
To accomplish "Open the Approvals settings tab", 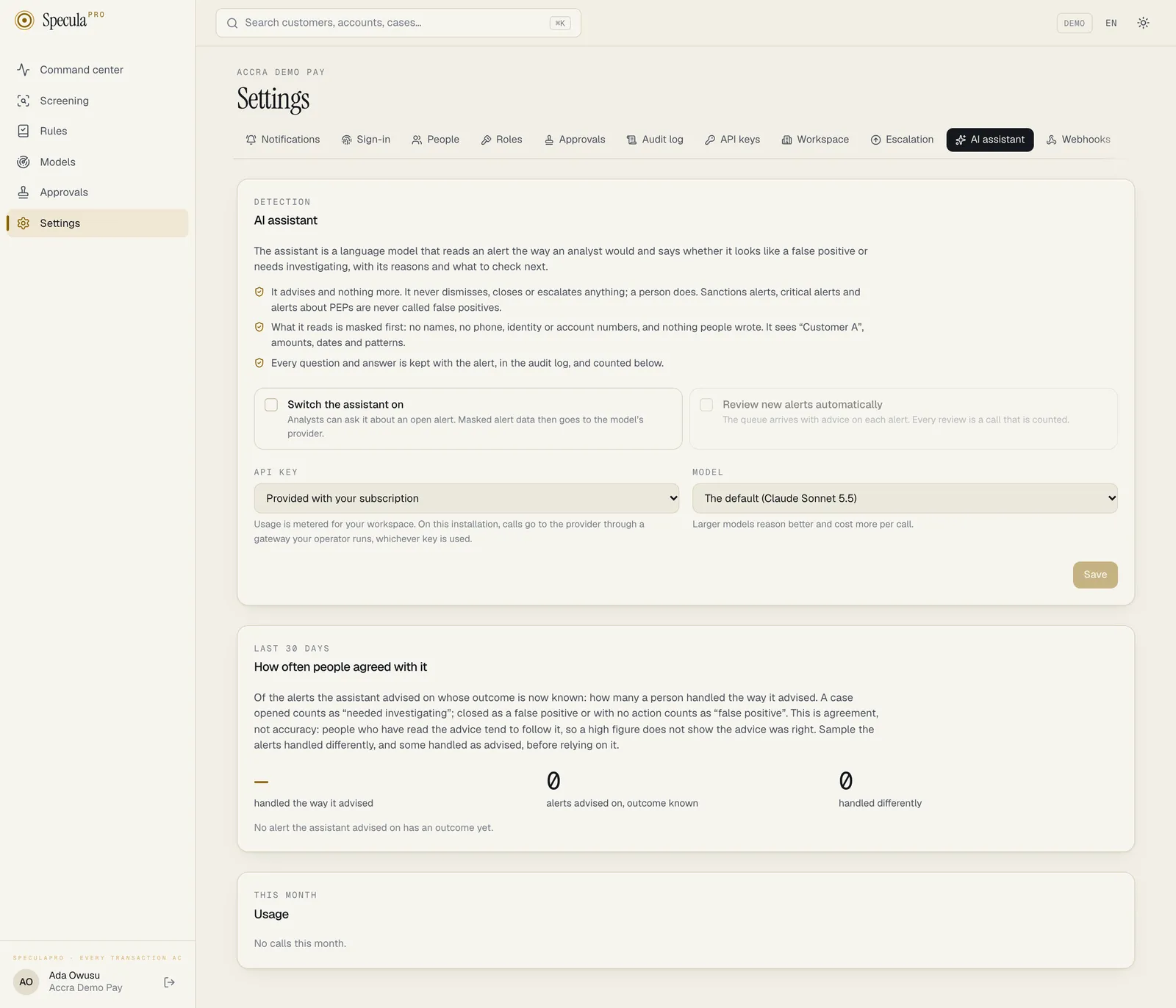I will (x=575, y=140).
